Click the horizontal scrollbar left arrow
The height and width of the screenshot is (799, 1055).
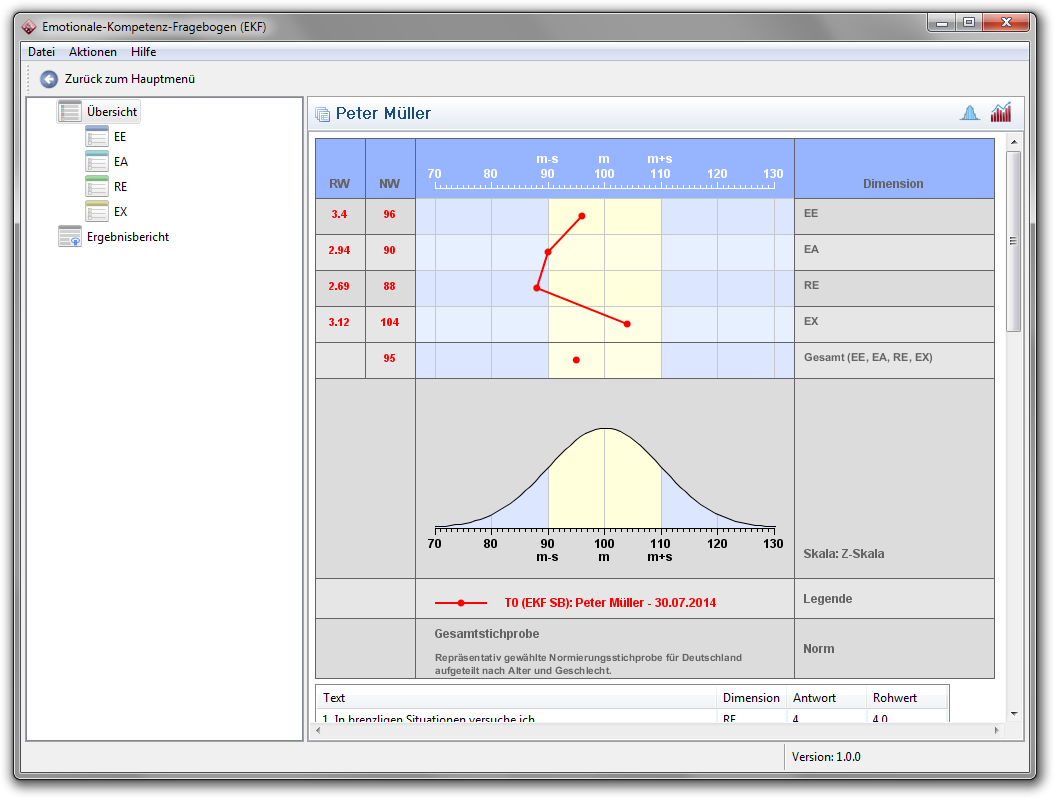tap(318, 730)
